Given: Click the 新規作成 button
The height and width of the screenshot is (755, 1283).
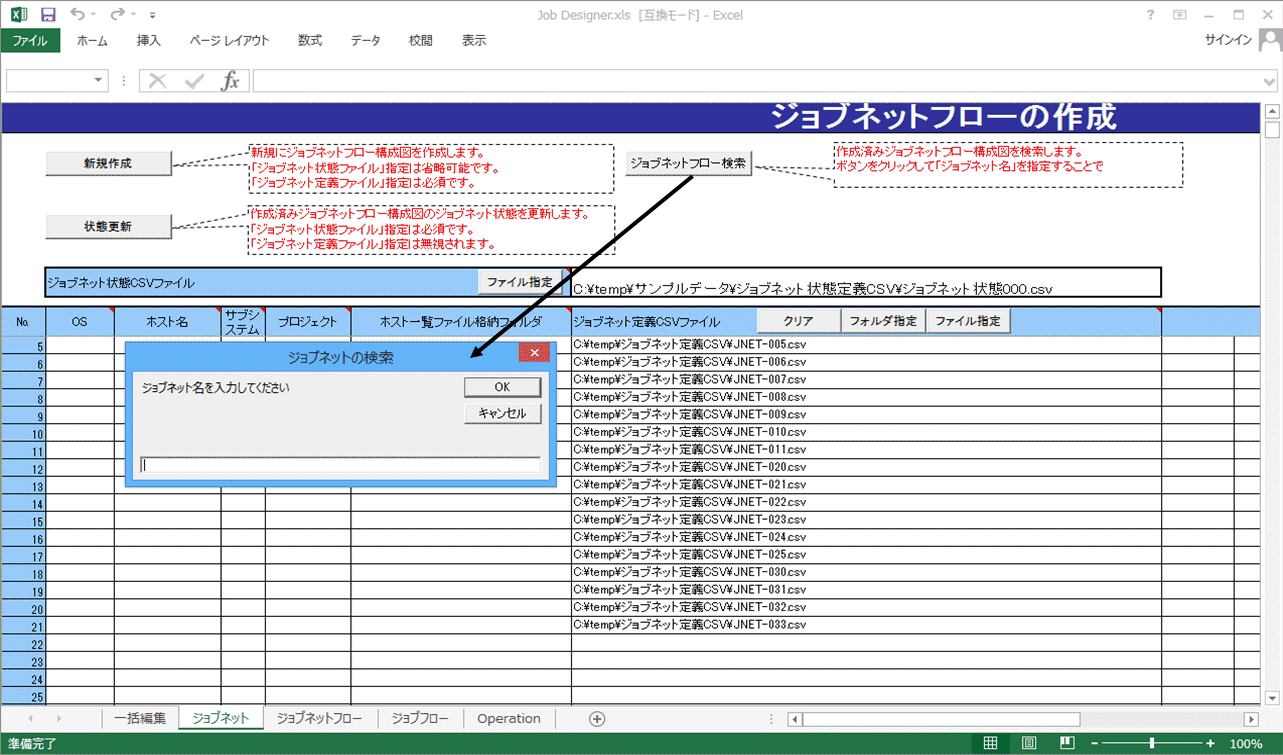Looking at the screenshot, I should click(x=108, y=163).
